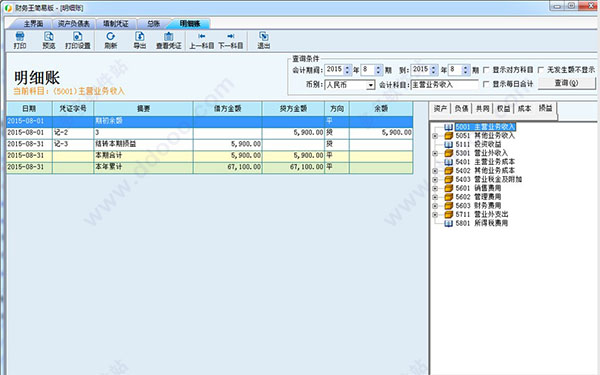Screen dimensions: 600x375
Task: Select 结转本期损益 row
Action: pyautogui.click(x=210, y=144)
